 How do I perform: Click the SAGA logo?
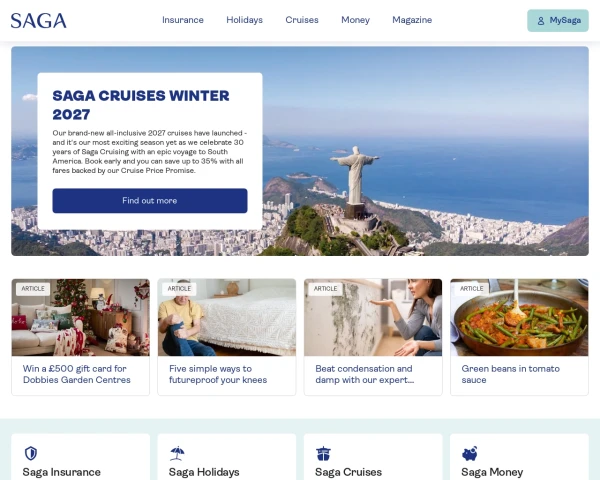click(x=38, y=21)
